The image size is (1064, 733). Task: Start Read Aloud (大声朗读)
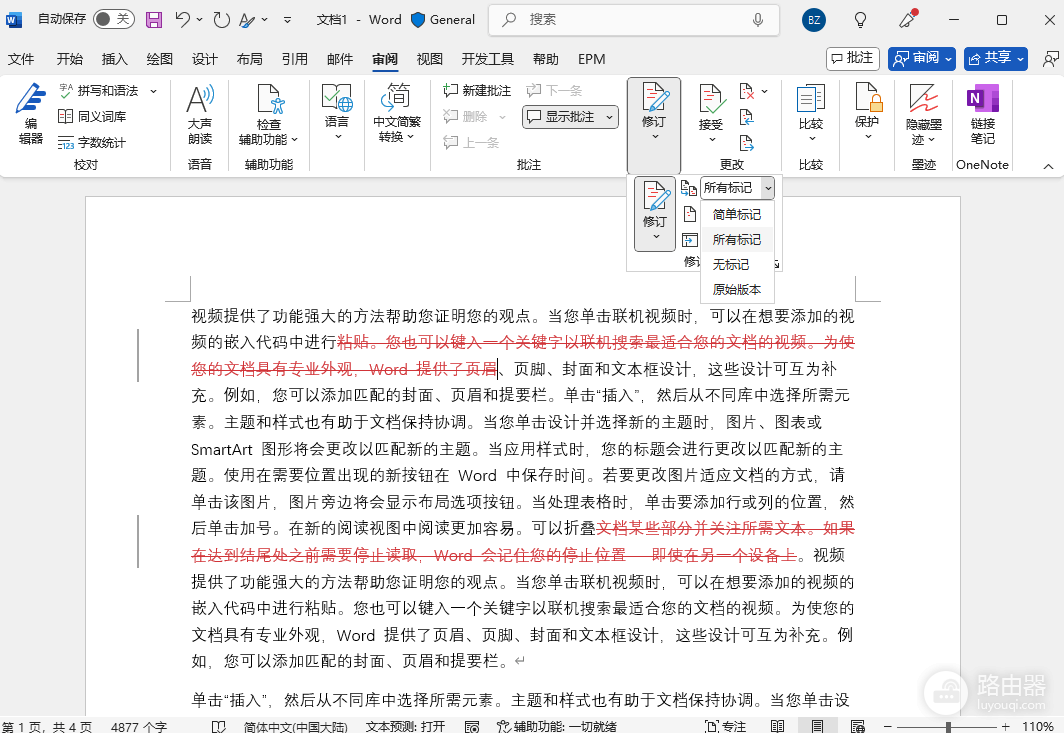pos(200,115)
